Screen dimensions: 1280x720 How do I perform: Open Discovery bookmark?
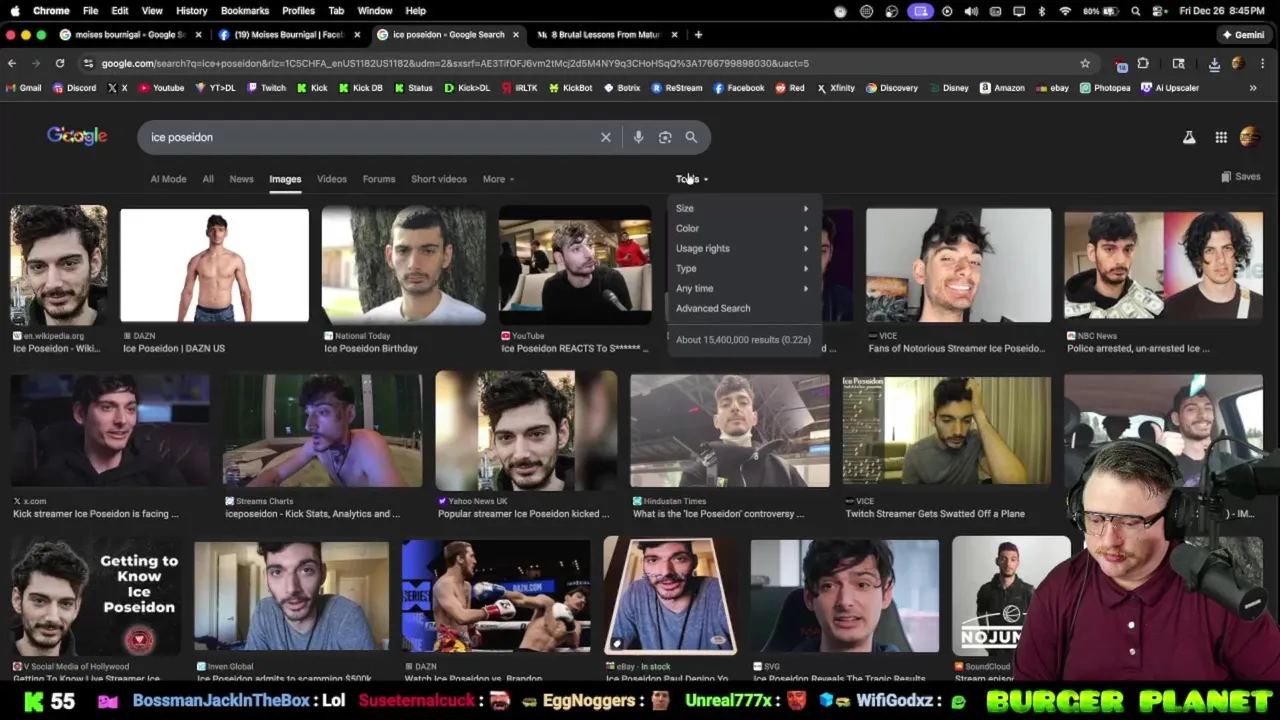(892, 88)
